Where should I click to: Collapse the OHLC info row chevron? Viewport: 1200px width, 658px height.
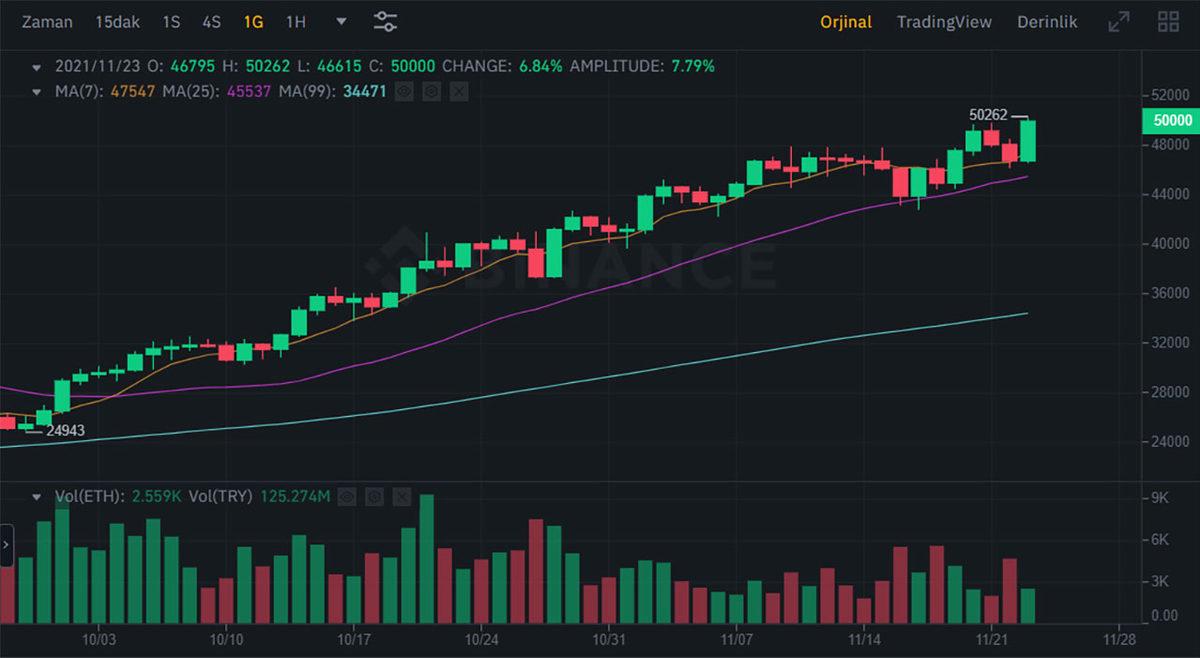tap(38, 66)
